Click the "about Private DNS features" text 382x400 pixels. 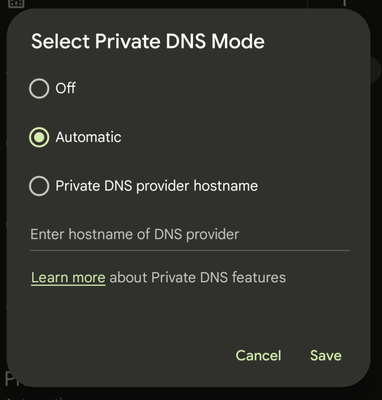pyautogui.click(x=198, y=278)
